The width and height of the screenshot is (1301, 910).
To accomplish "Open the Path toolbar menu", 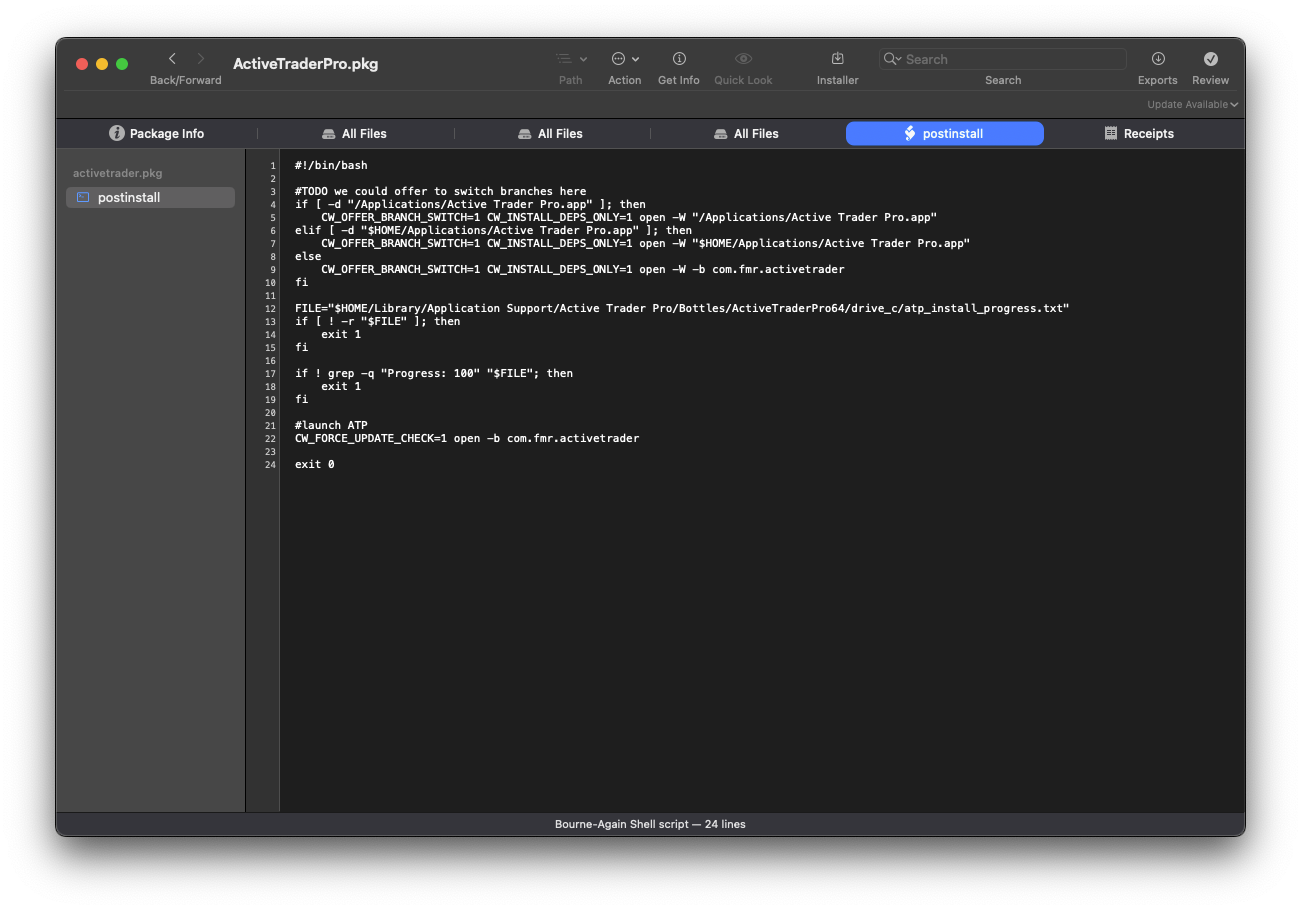I will (x=571, y=59).
